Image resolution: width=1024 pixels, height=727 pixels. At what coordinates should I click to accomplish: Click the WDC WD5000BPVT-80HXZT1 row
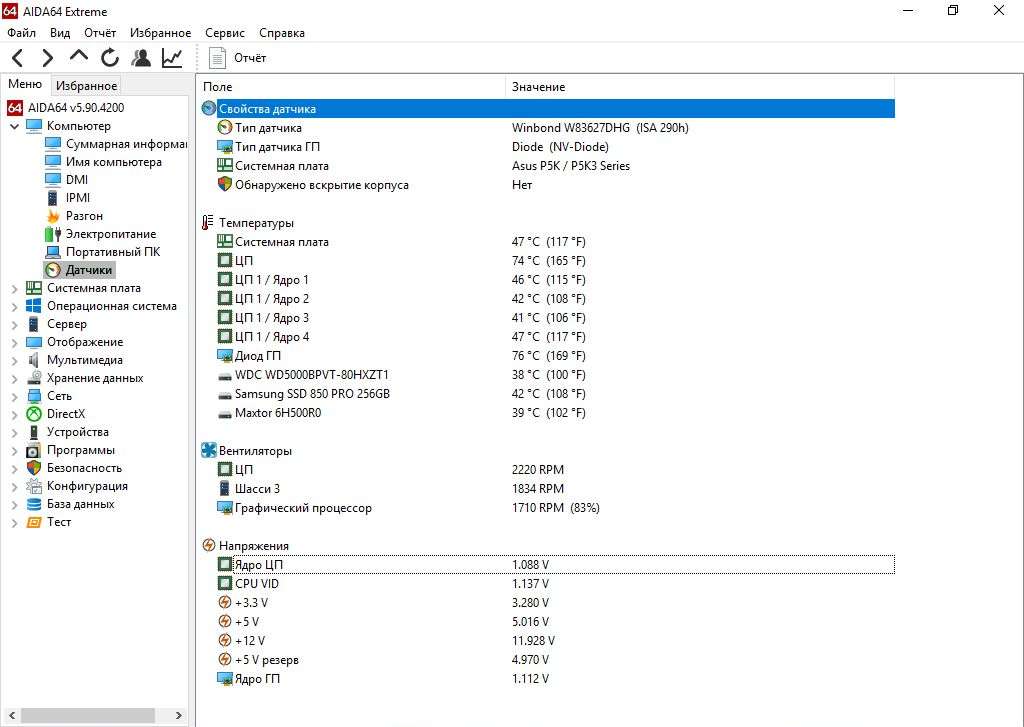pos(555,375)
